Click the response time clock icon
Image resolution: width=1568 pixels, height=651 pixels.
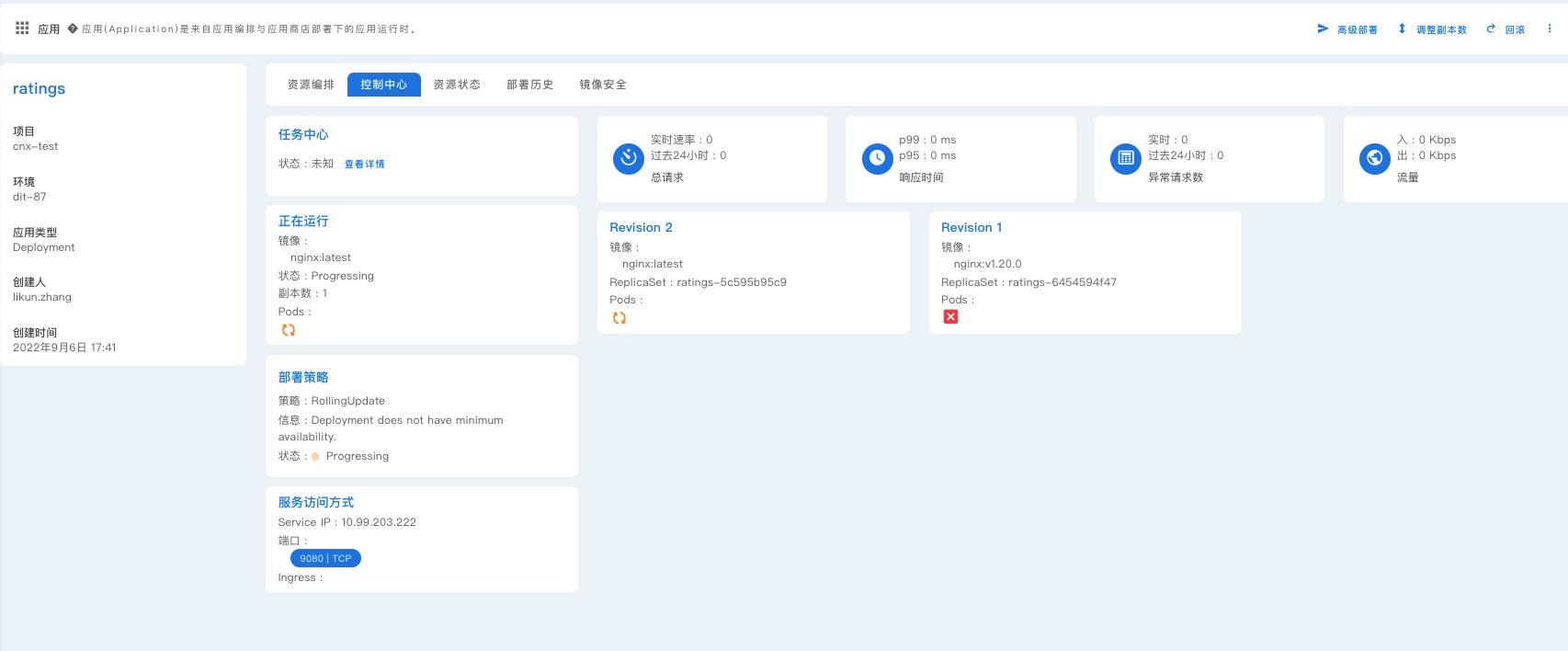tap(877, 159)
